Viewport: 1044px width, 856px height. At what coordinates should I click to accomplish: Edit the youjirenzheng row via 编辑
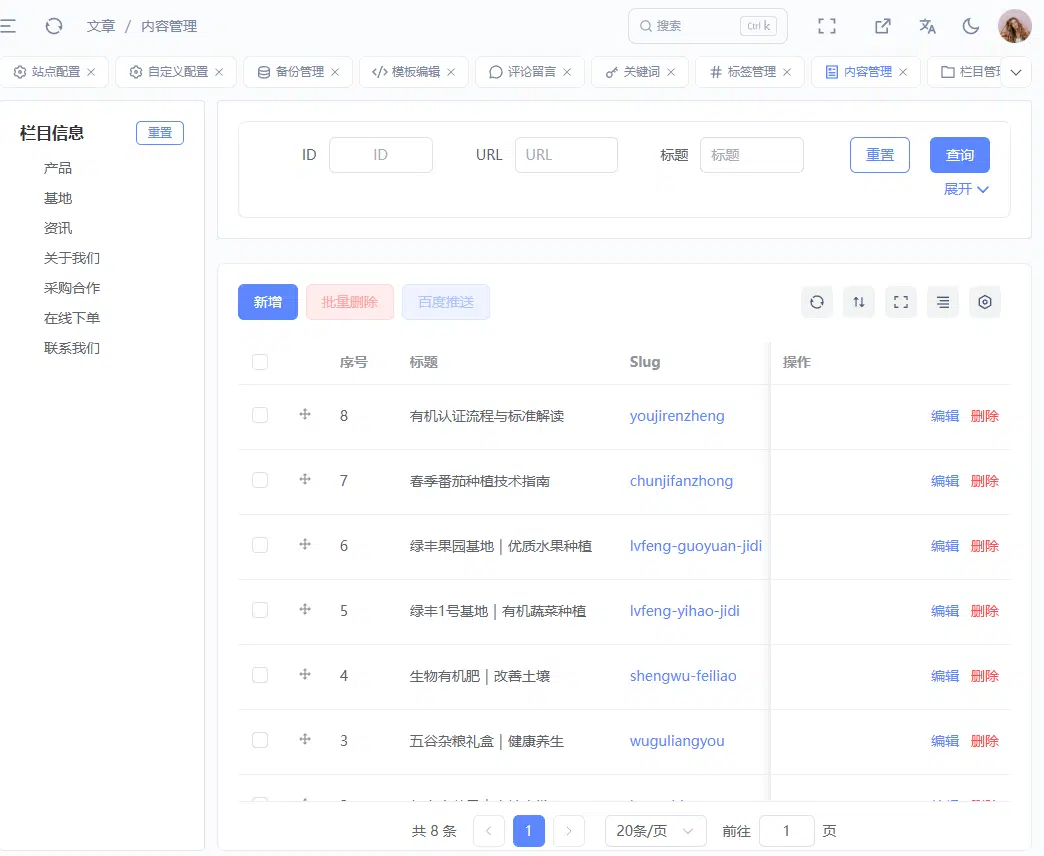click(x=945, y=416)
